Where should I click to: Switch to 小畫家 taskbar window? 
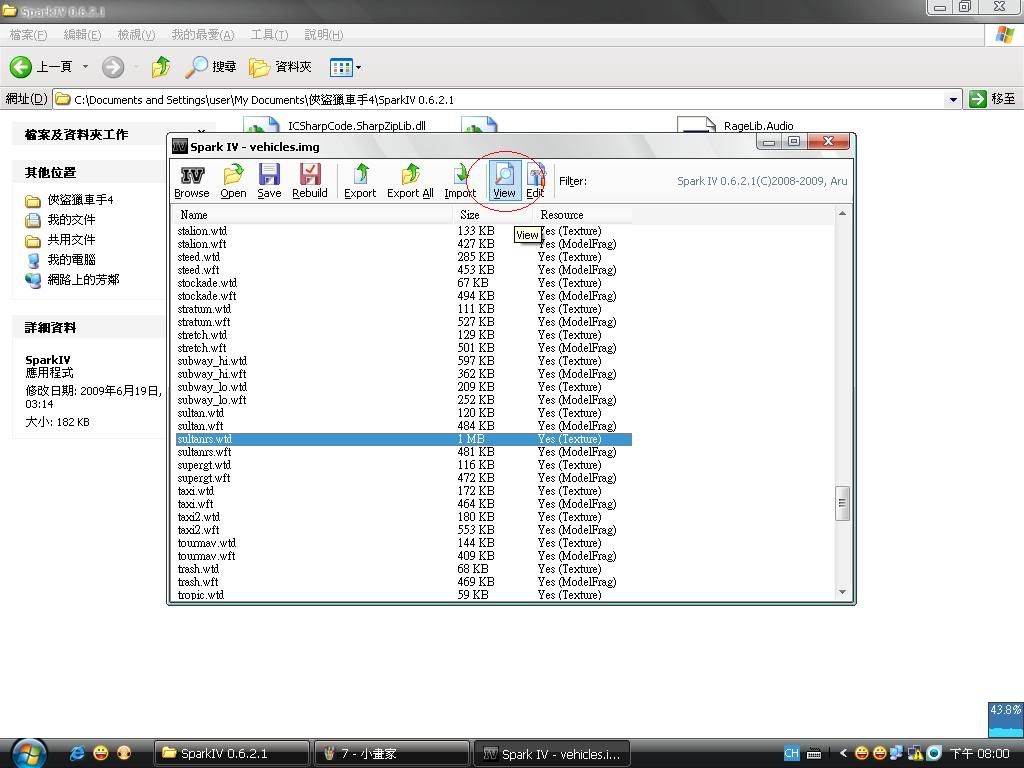tap(391, 753)
